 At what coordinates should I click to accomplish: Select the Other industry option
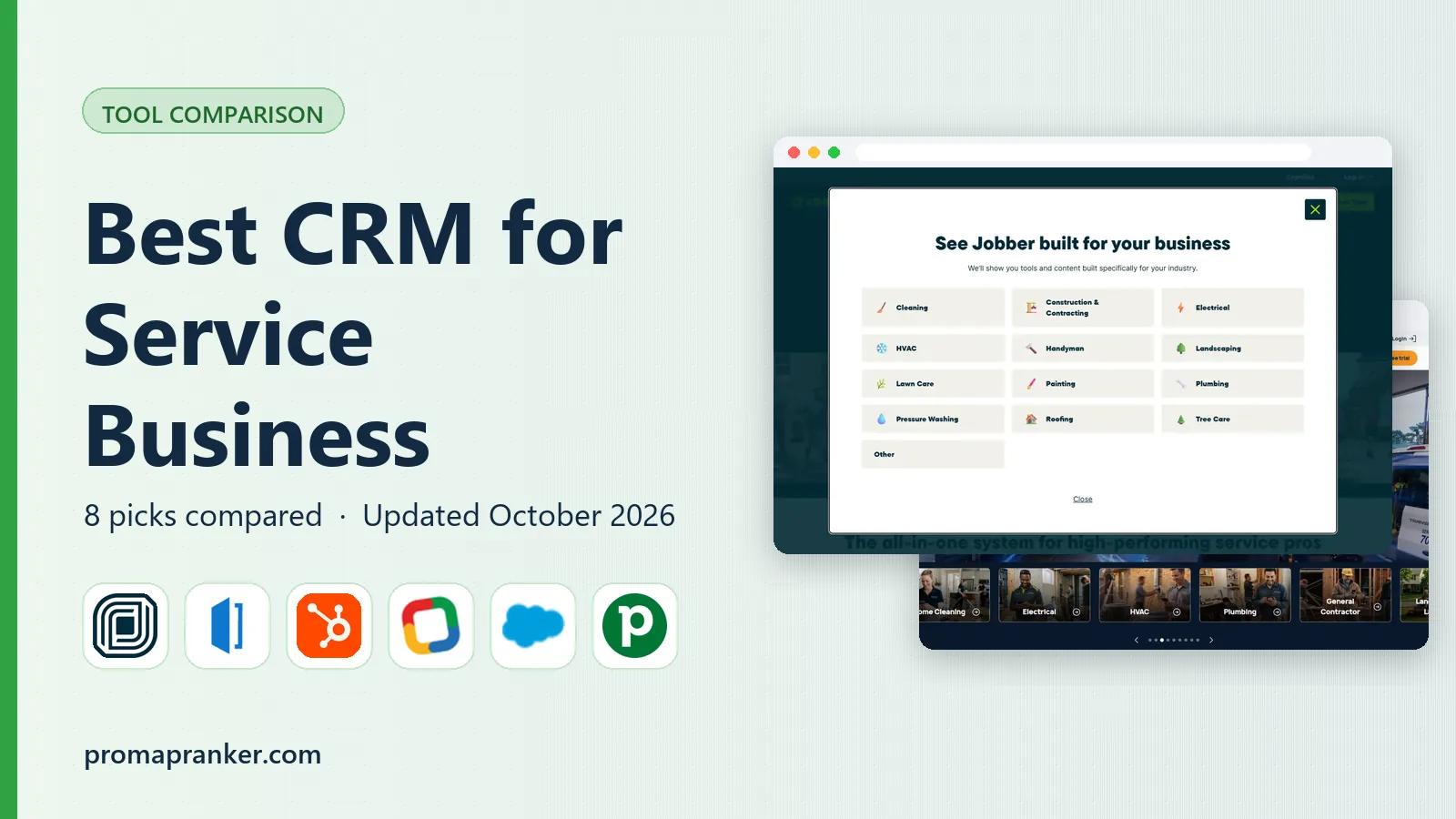[x=933, y=454]
